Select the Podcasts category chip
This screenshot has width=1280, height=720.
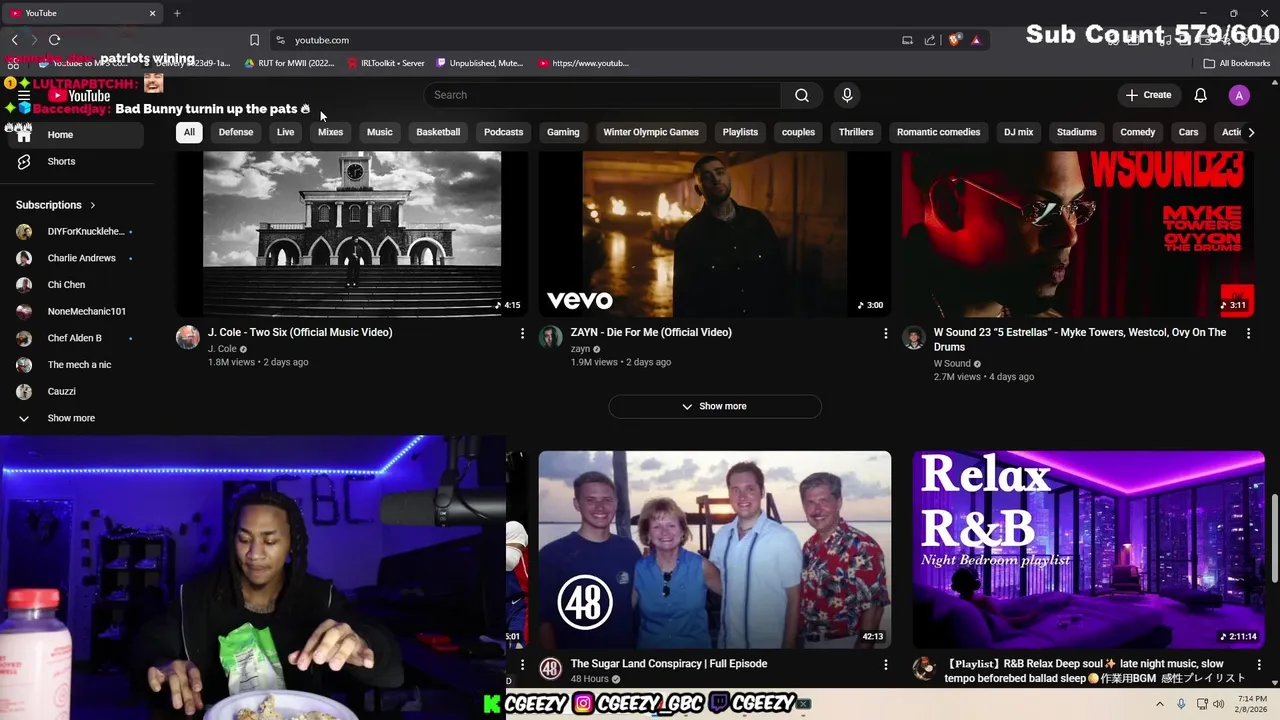coord(503,132)
